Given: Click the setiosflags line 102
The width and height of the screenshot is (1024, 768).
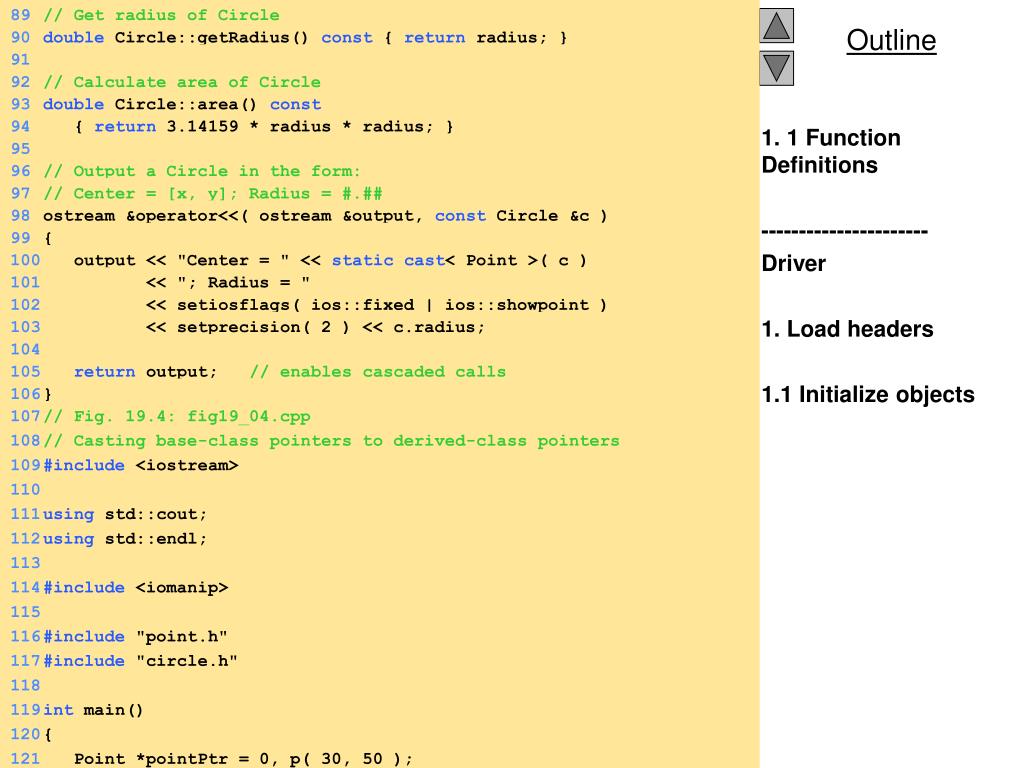Looking at the screenshot, I should (x=376, y=305).
